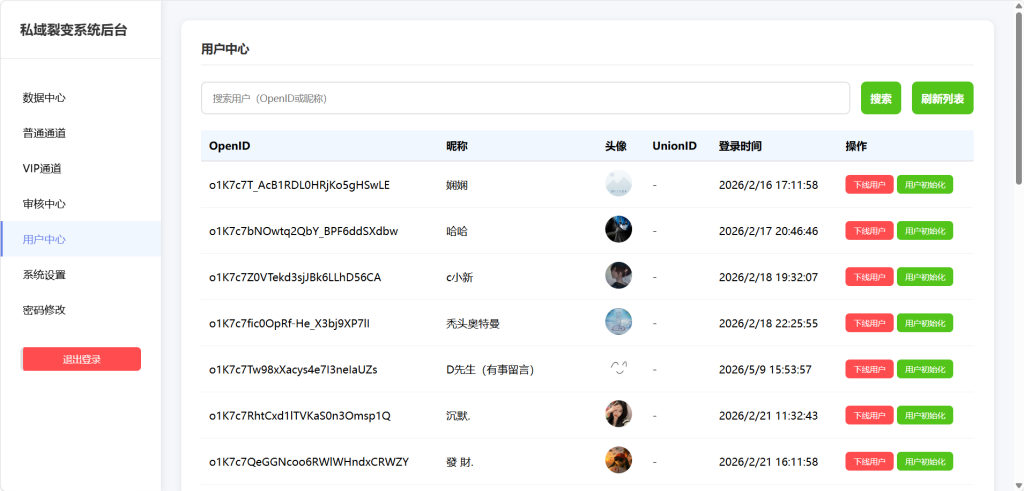Viewport: 1024px width, 491px height.
Task: Select 用户中心 in the sidebar
Action: click(81, 239)
